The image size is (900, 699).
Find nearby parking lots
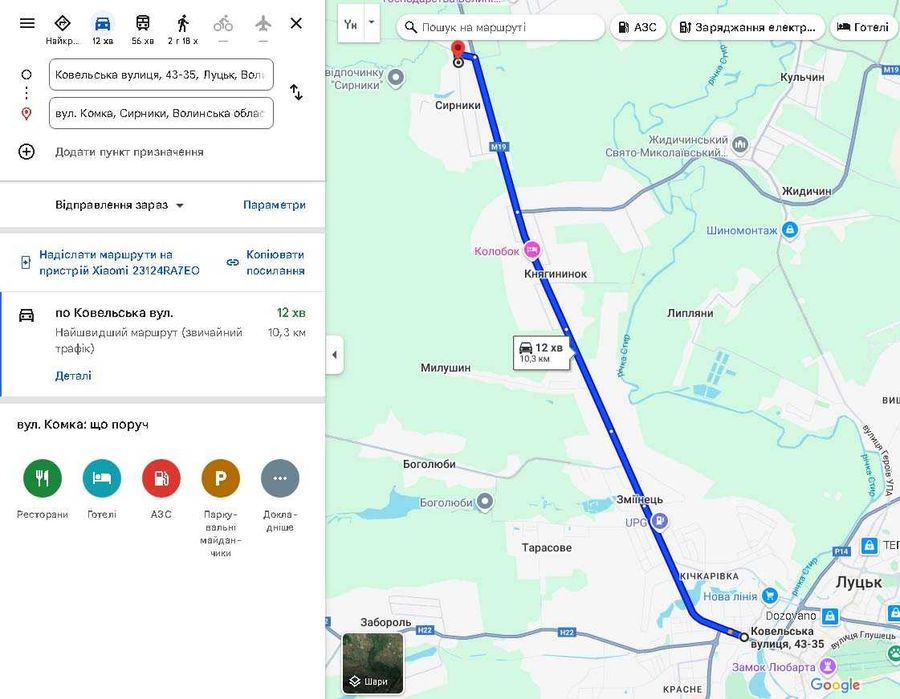click(220, 478)
